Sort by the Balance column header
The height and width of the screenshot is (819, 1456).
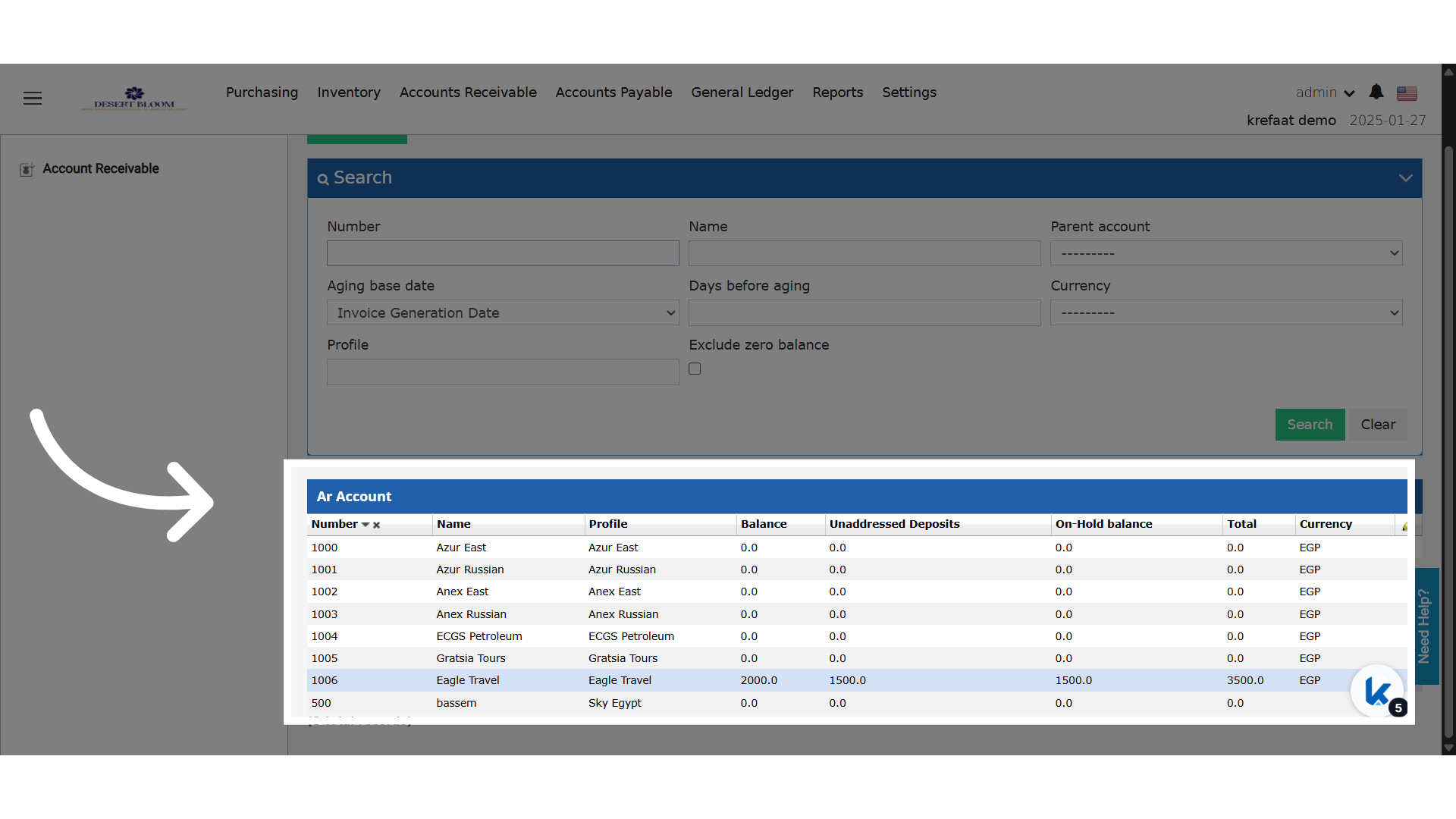764,524
